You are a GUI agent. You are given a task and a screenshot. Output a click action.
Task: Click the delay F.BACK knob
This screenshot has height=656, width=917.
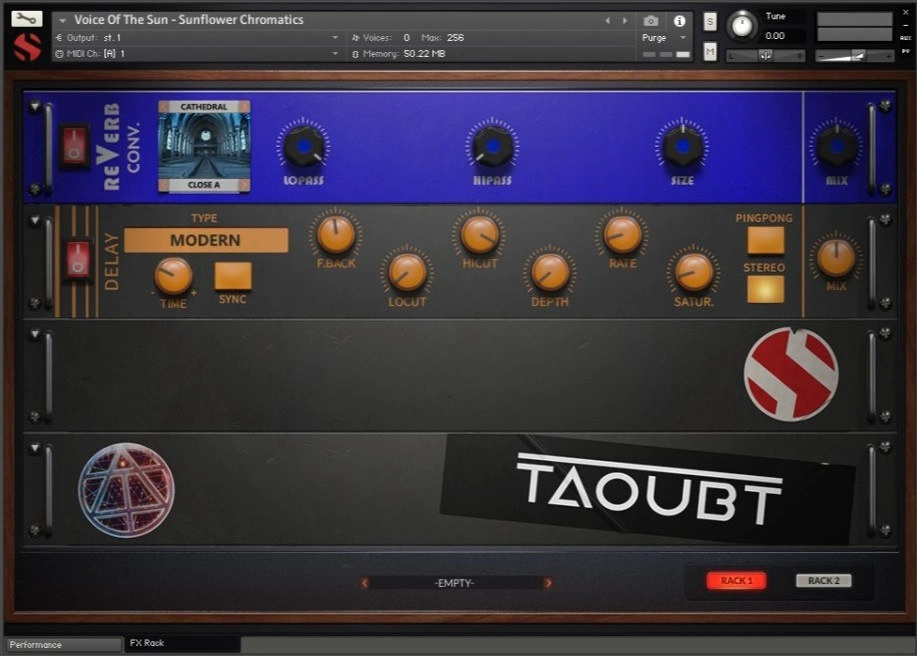[336, 235]
